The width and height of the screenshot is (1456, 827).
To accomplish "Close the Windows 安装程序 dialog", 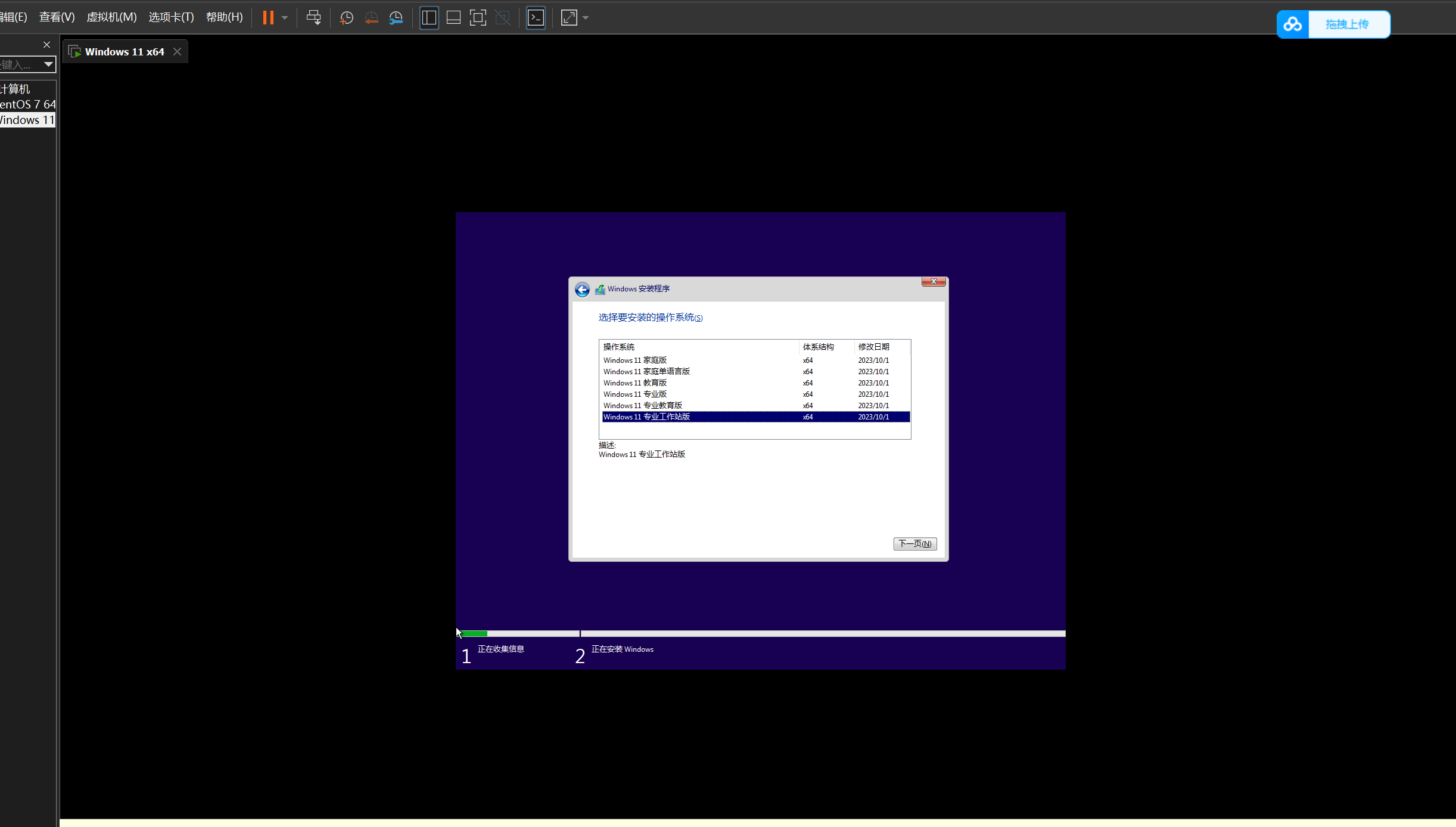I will [934, 281].
